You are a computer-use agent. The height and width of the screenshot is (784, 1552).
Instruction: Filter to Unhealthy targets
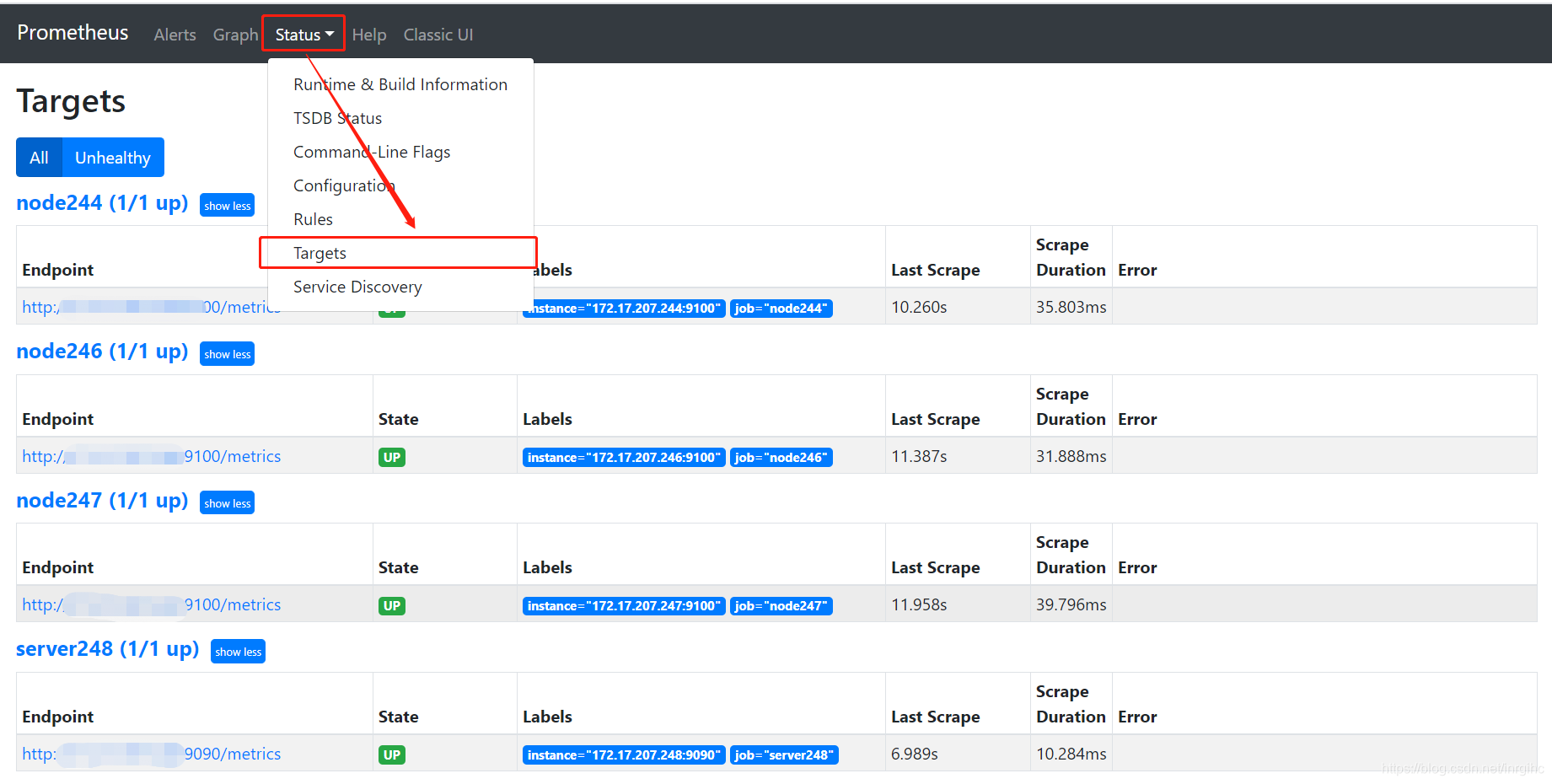113,158
